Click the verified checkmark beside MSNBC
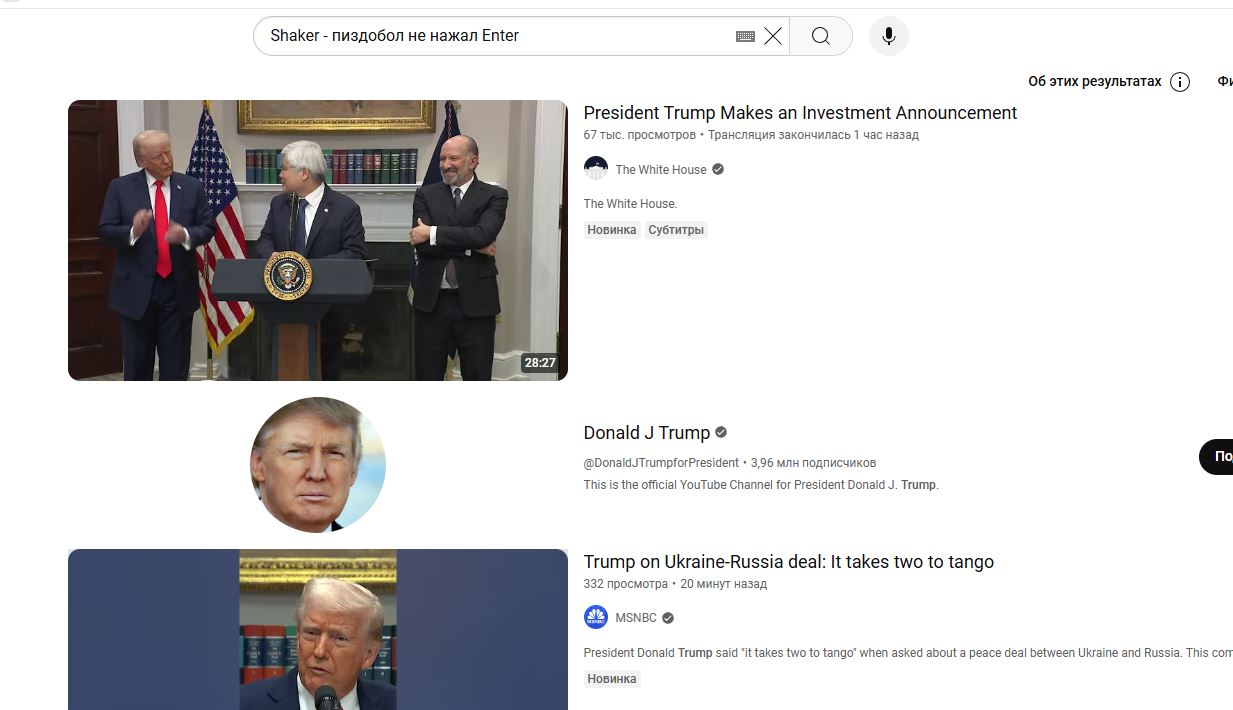This screenshot has height=710, width=1233. tap(668, 618)
